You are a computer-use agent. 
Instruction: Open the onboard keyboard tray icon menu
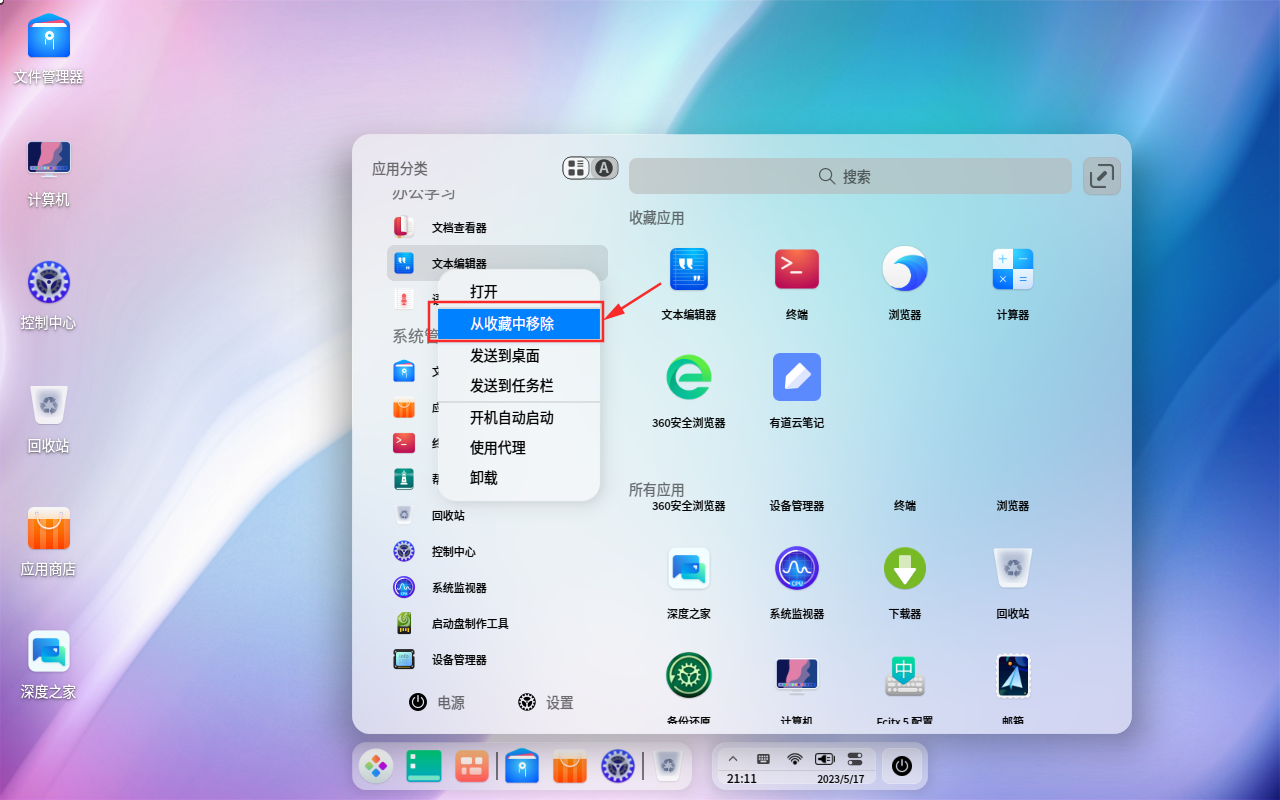(762, 758)
